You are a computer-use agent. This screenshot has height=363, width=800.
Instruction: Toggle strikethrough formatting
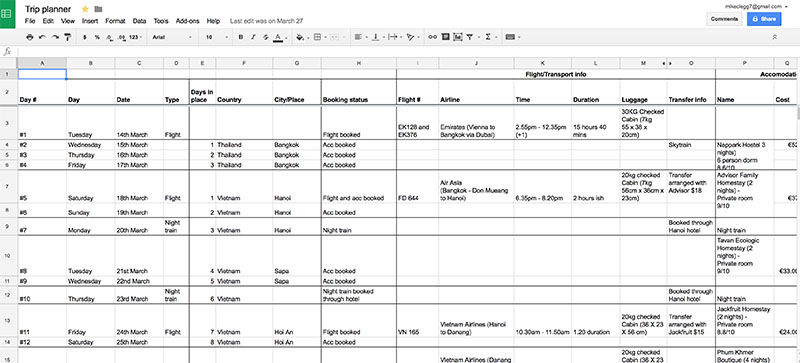(266, 37)
